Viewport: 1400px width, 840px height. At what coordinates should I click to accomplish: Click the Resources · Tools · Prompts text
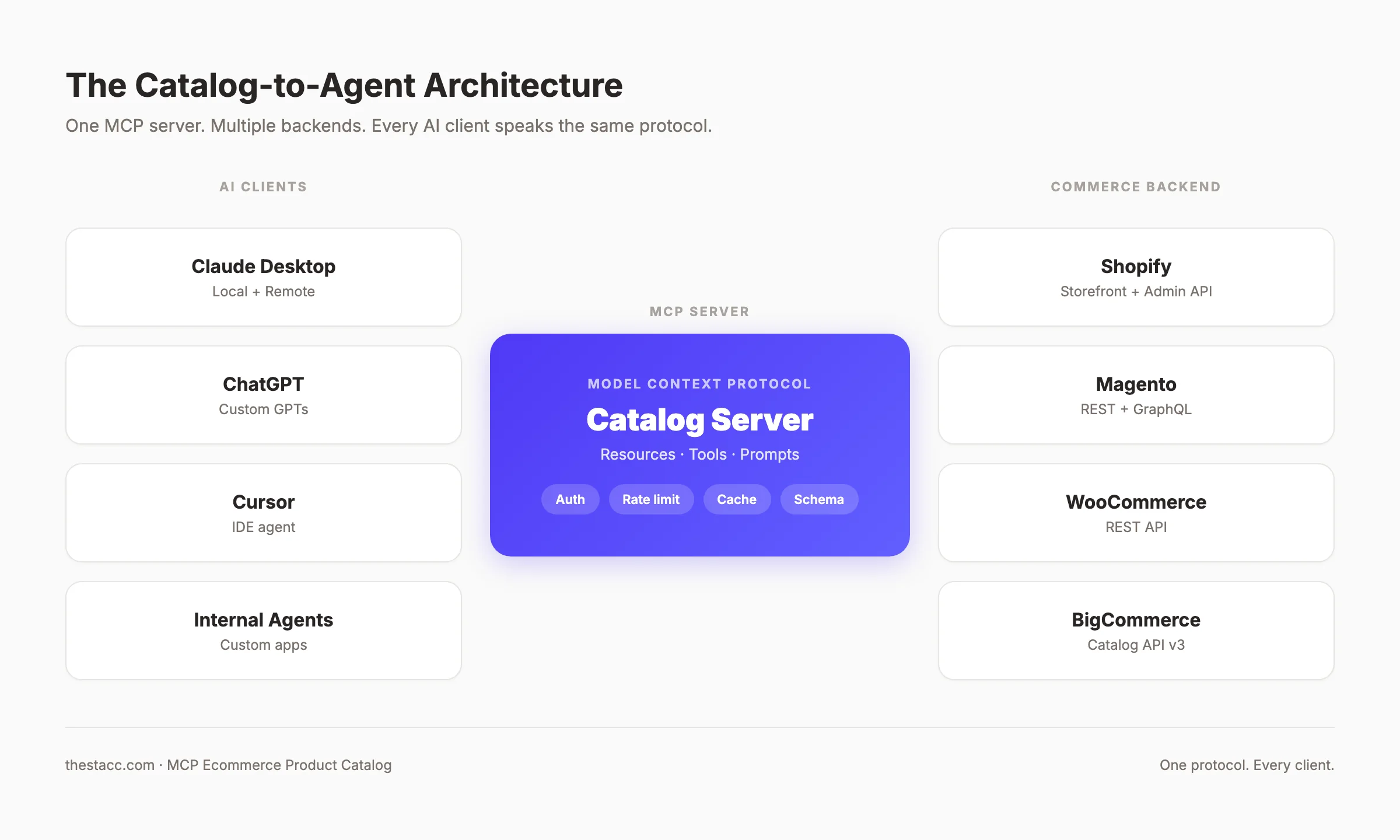click(x=700, y=454)
